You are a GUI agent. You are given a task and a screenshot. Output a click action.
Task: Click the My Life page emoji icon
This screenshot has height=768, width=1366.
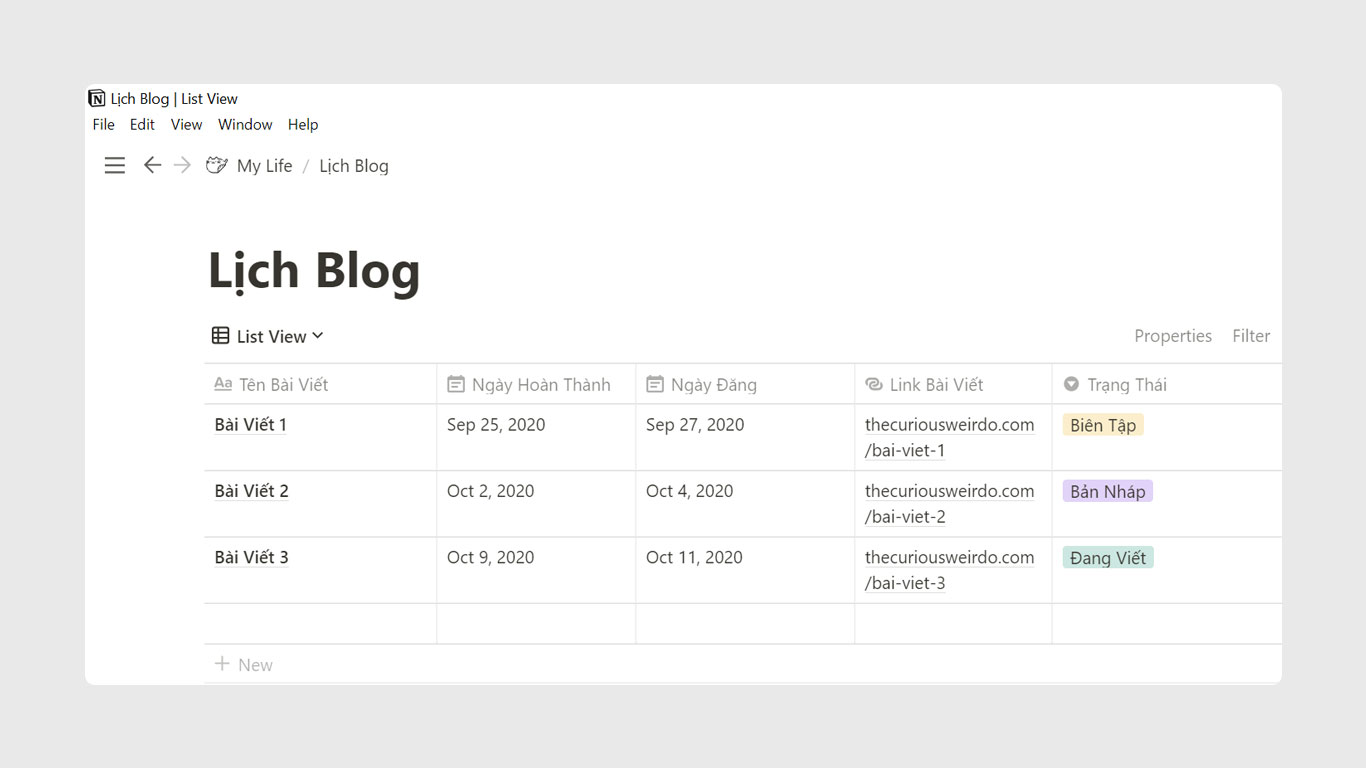[216, 166]
